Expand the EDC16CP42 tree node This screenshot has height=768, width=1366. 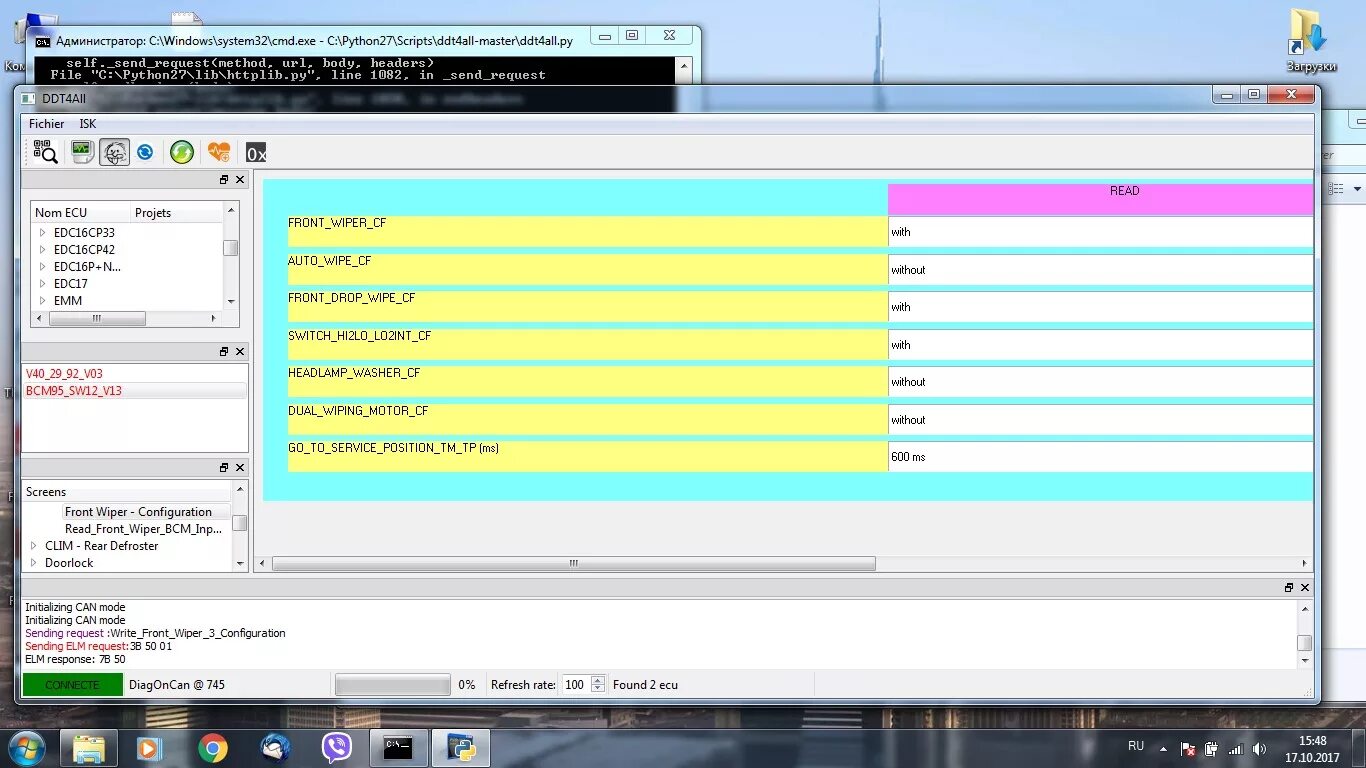tap(42, 250)
